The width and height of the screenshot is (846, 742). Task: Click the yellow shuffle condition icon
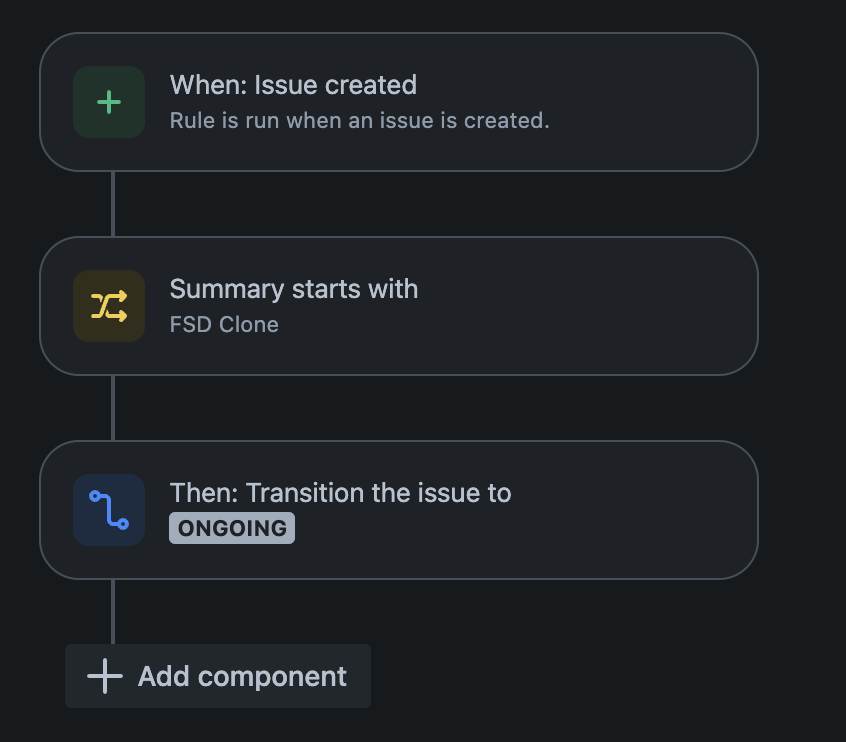(x=109, y=306)
